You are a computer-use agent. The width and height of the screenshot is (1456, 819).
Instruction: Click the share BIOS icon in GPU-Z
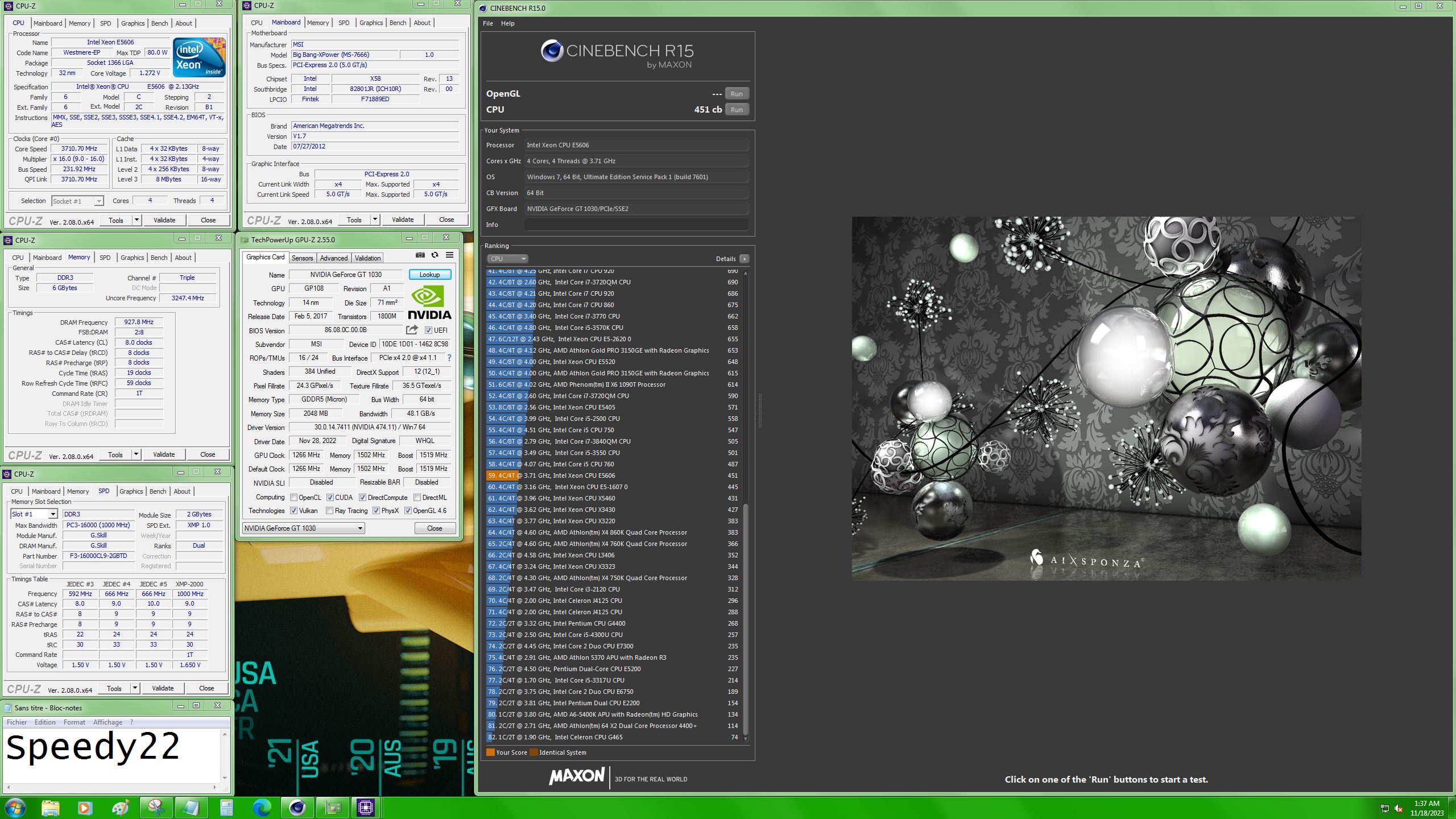[412, 330]
